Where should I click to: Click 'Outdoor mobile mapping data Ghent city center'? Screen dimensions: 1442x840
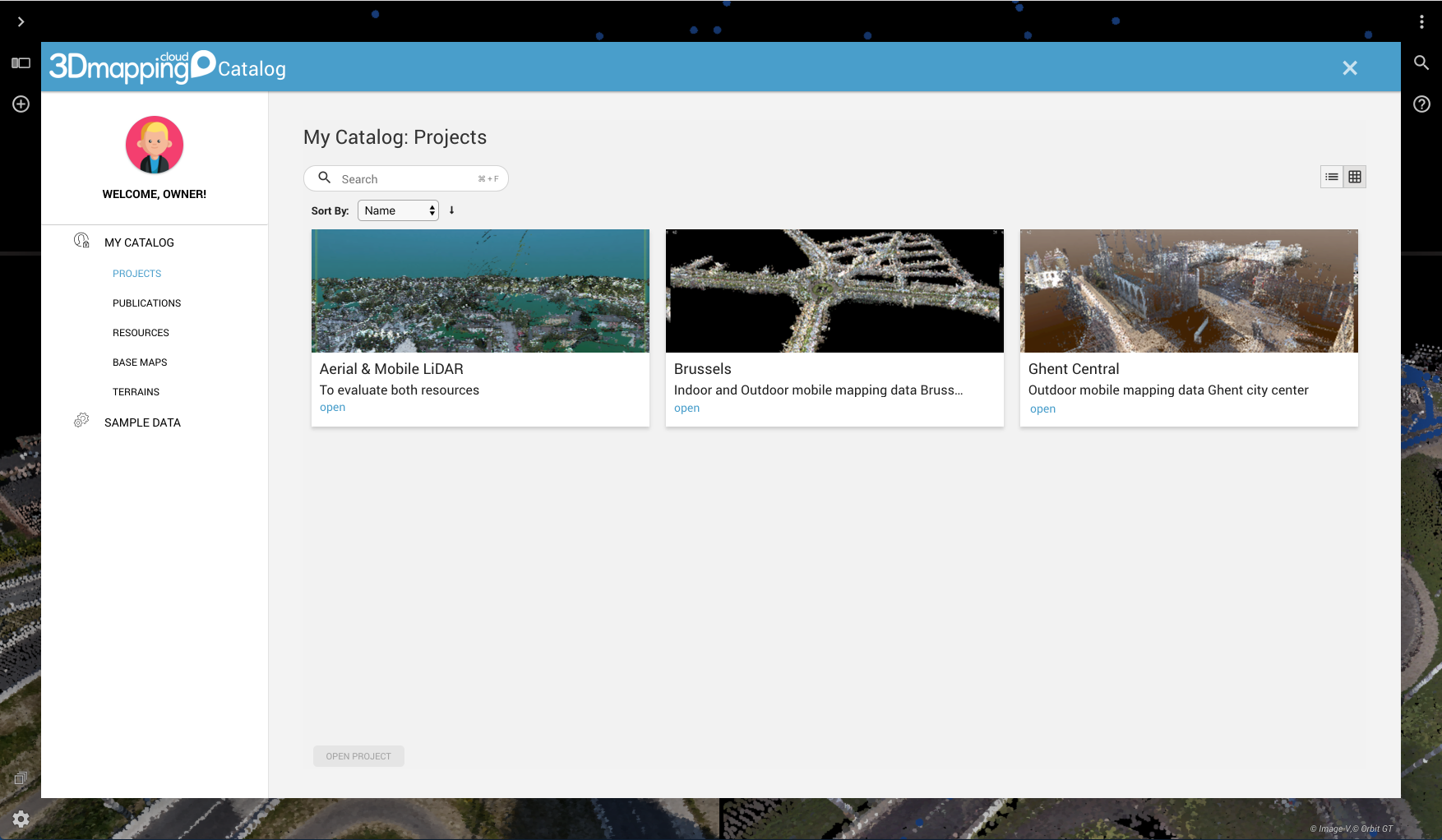(x=1168, y=390)
